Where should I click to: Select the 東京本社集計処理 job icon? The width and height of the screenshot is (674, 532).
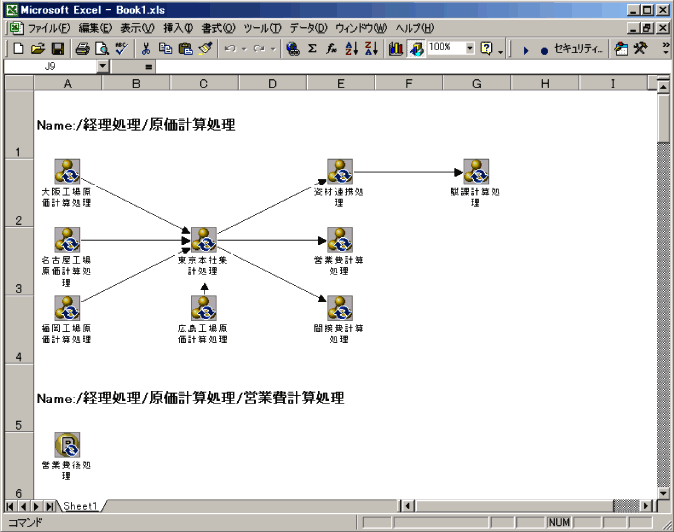[x=203, y=240]
